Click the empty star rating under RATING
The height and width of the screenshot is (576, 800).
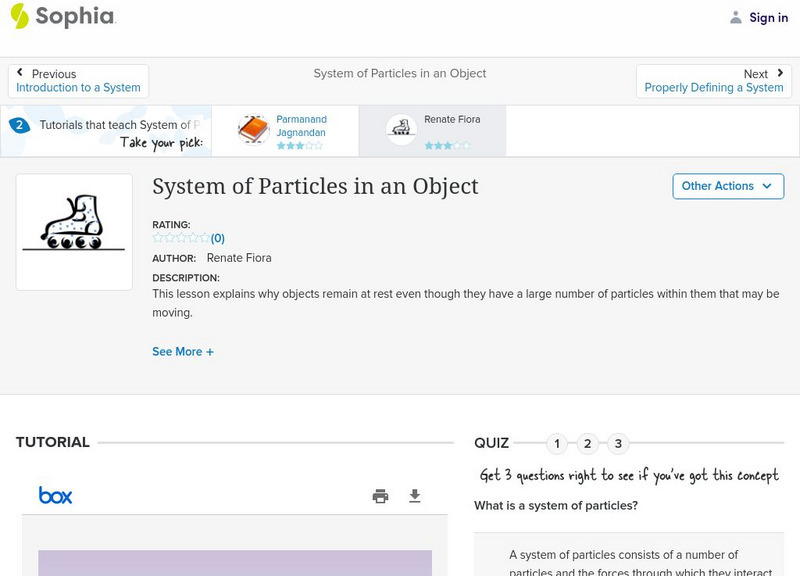[x=181, y=238]
